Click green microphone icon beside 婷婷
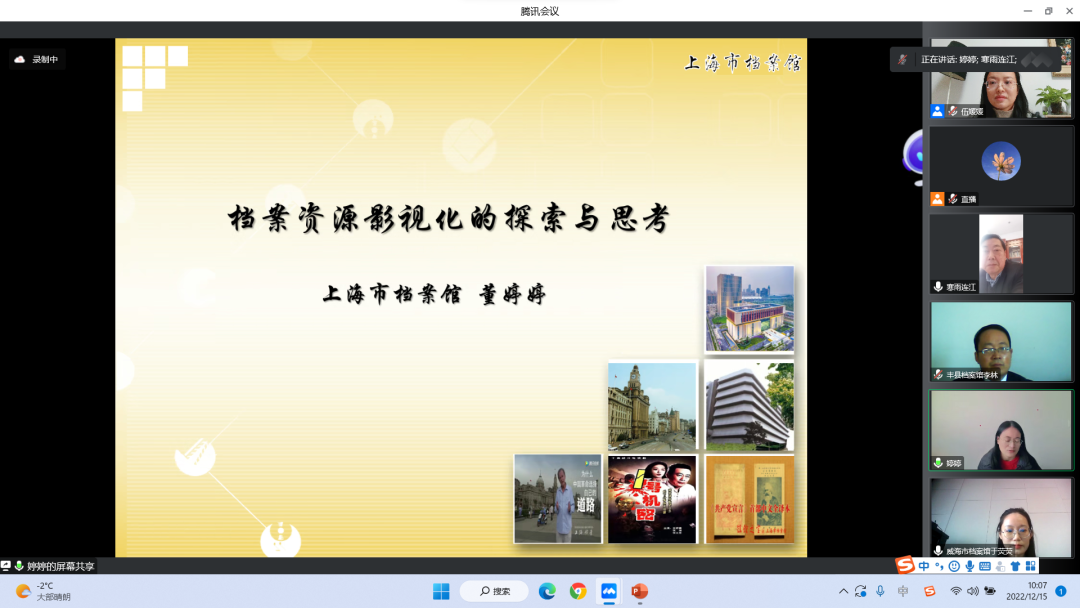Image resolution: width=1080 pixels, height=608 pixels. (x=938, y=463)
